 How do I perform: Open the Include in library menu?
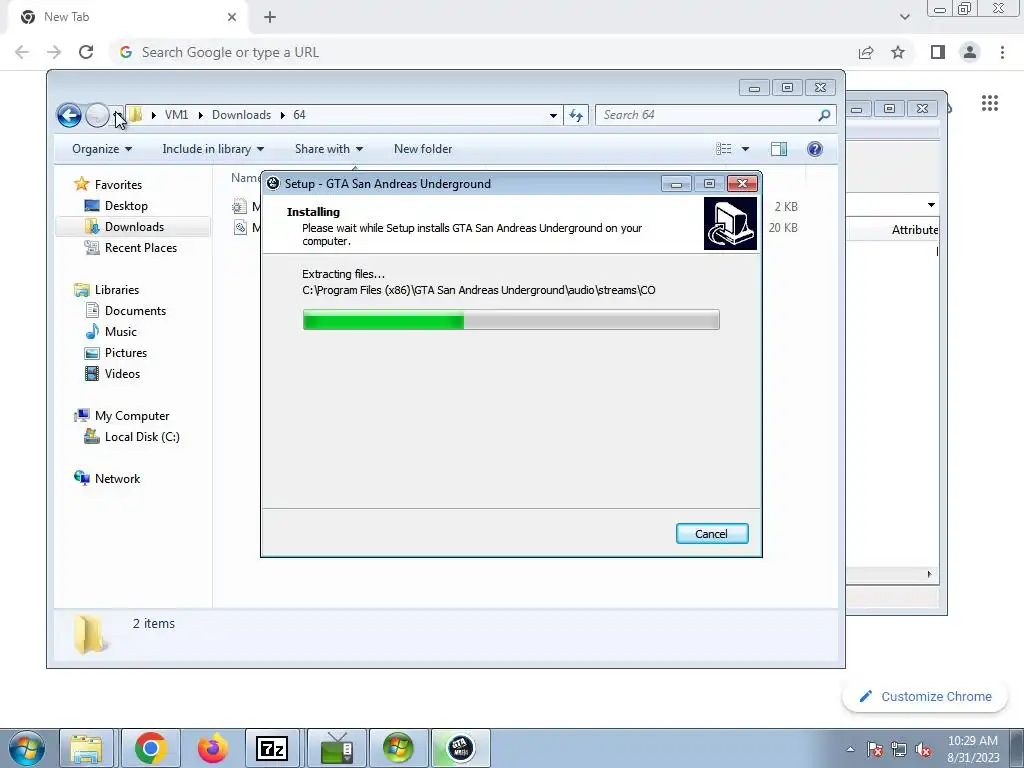click(213, 149)
